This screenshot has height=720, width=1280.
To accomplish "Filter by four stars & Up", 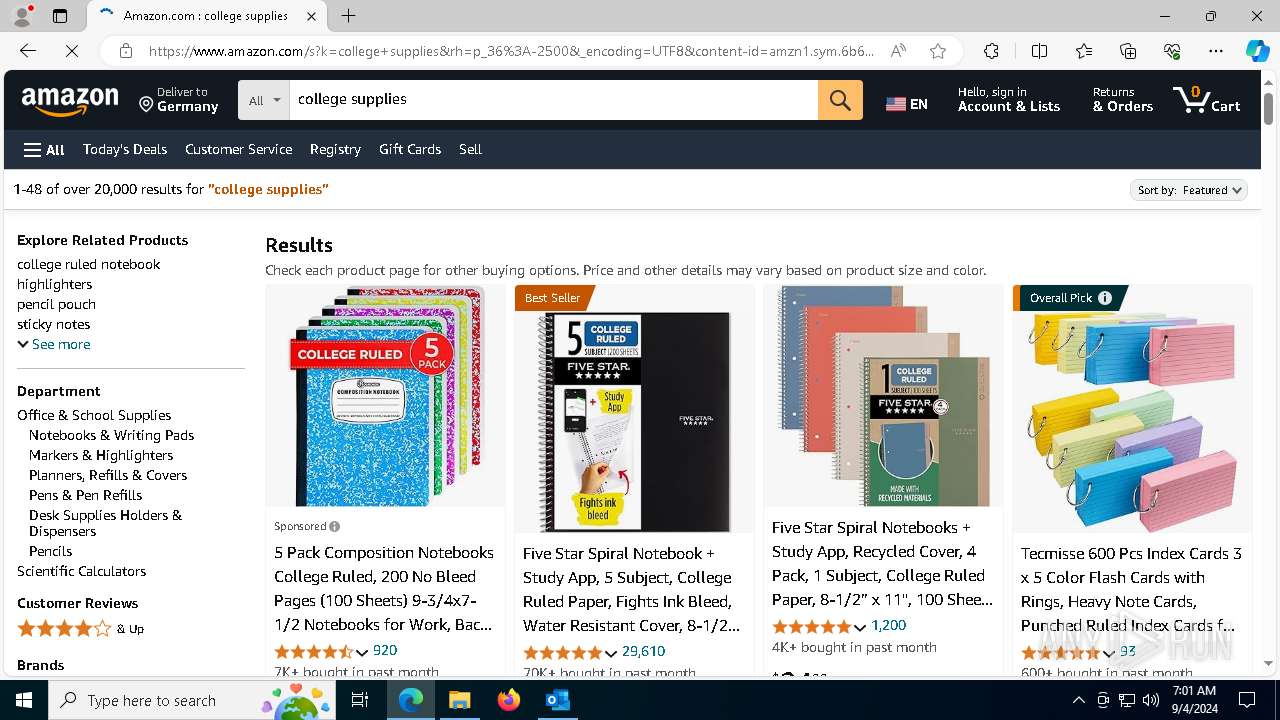I will (x=80, y=629).
